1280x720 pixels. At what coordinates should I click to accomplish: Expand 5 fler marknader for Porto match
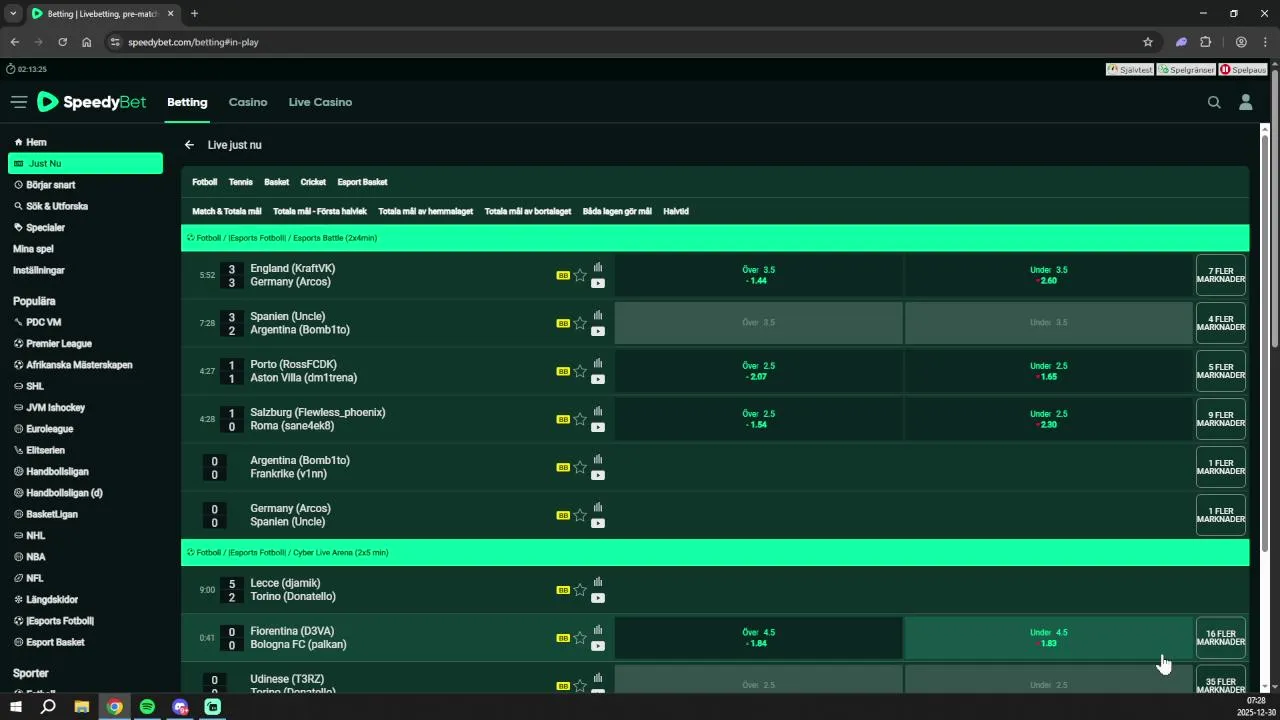point(1221,371)
